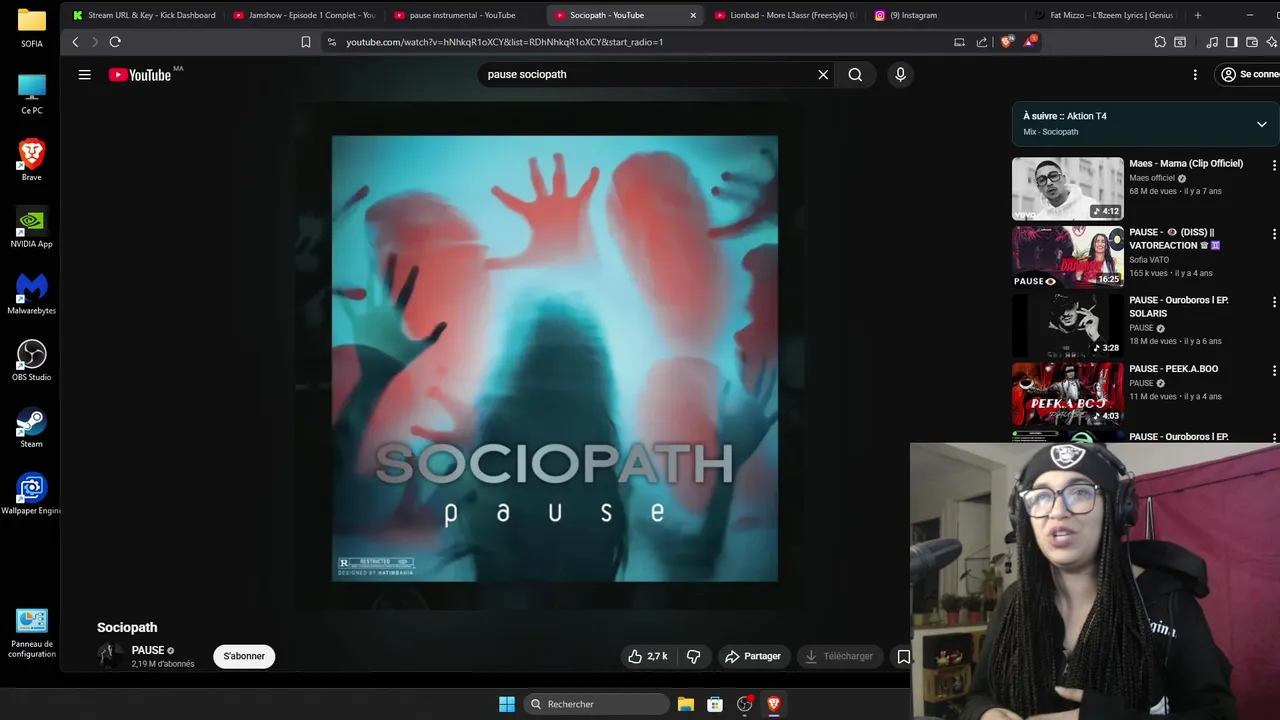
Task: Toggle the Brave sidebar panel
Action: (x=1232, y=42)
